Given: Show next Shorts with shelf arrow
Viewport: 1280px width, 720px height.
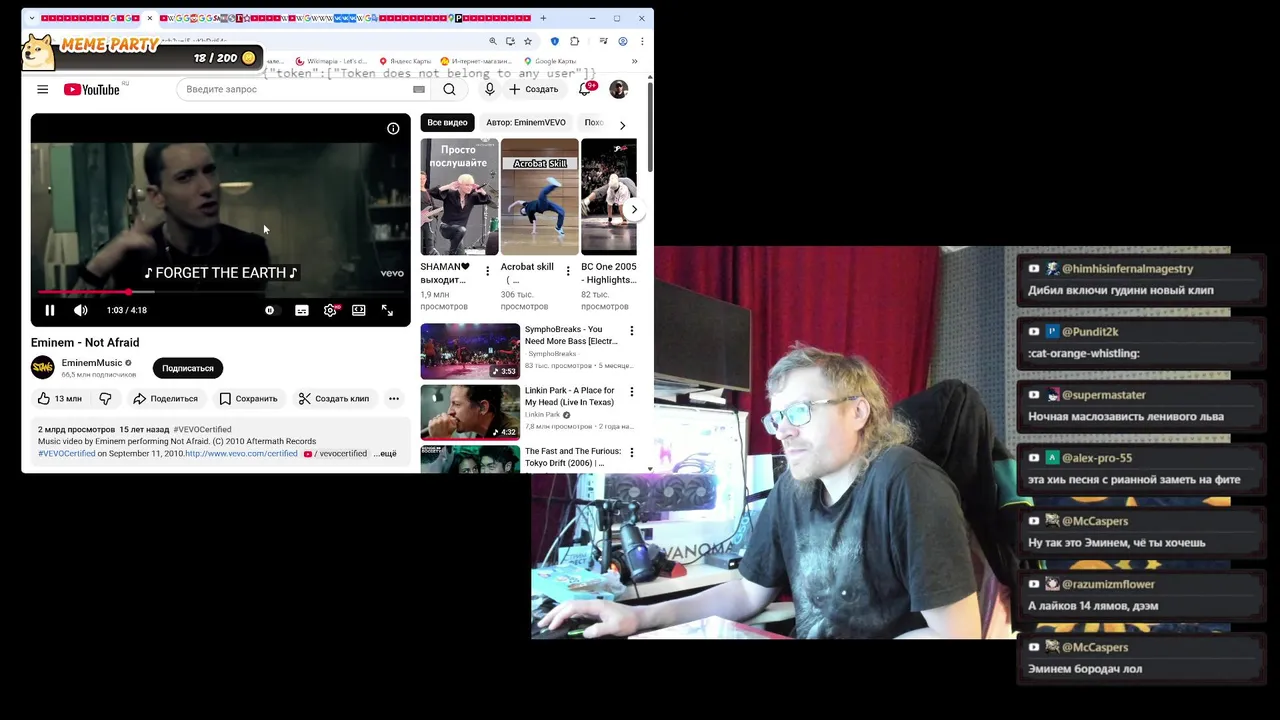Looking at the screenshot, I should 634,210.
